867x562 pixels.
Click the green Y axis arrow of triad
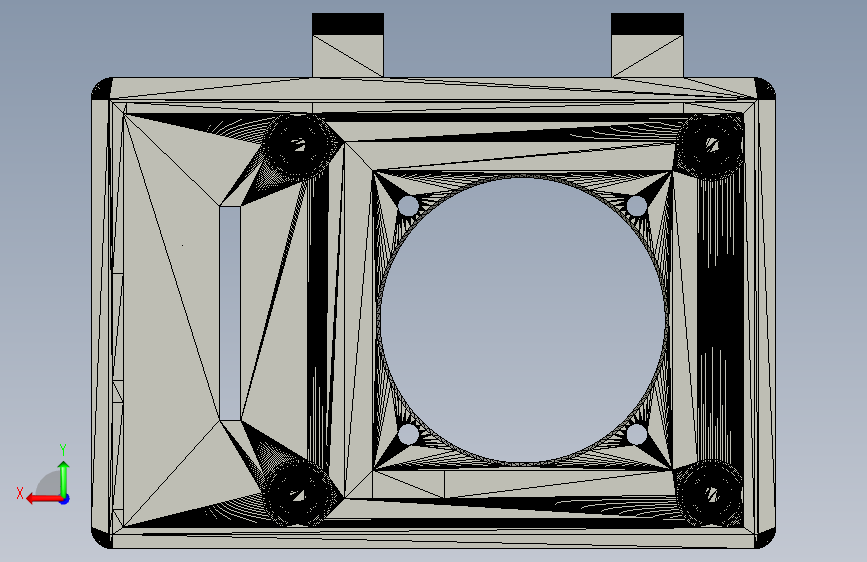(x=64, y=478)
